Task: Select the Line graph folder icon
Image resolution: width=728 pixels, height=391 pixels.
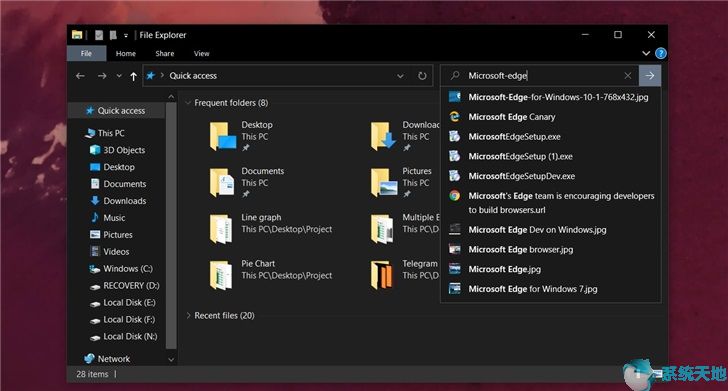Action: [221, 228]
